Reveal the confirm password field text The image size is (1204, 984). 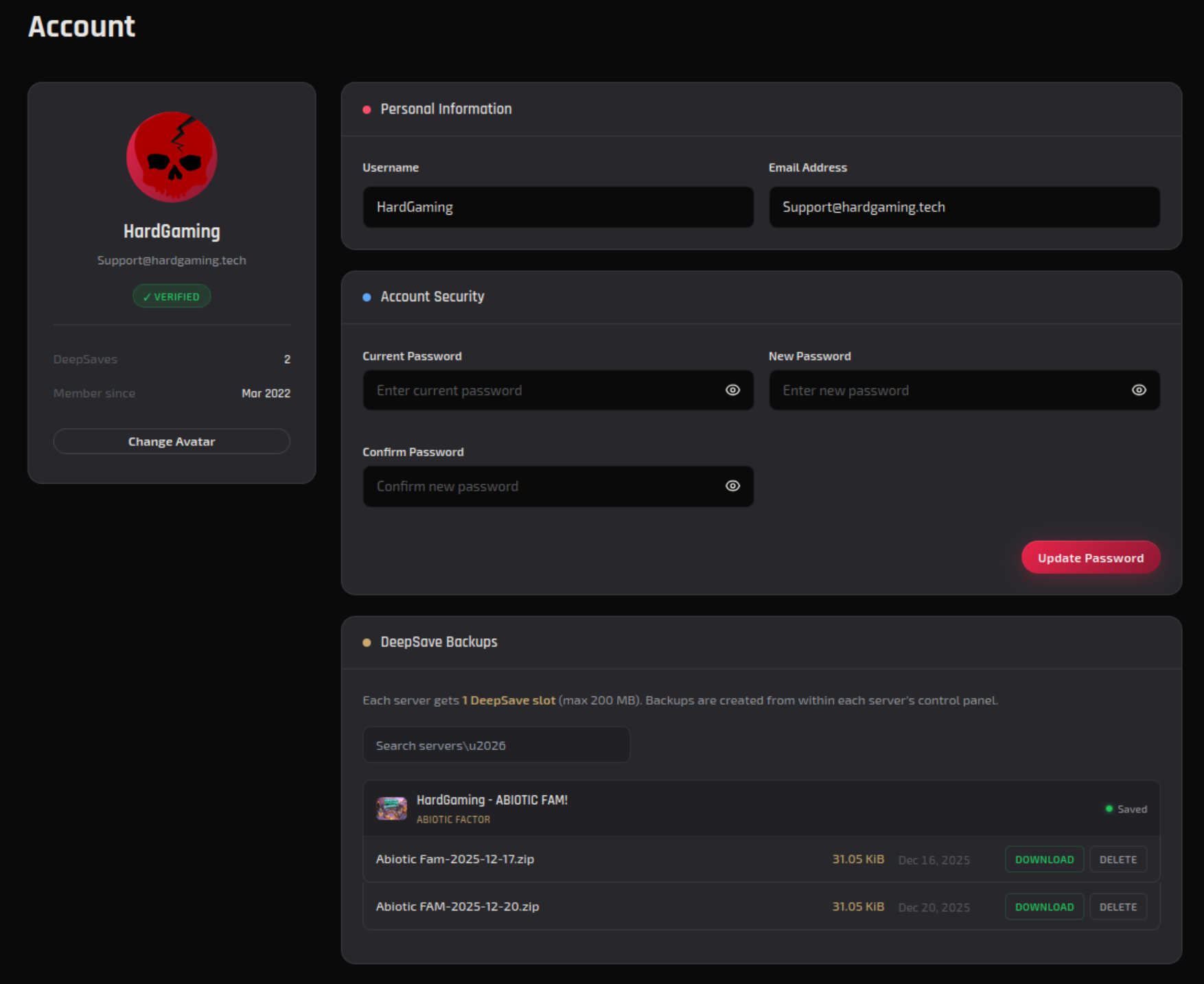pos(732,487)
